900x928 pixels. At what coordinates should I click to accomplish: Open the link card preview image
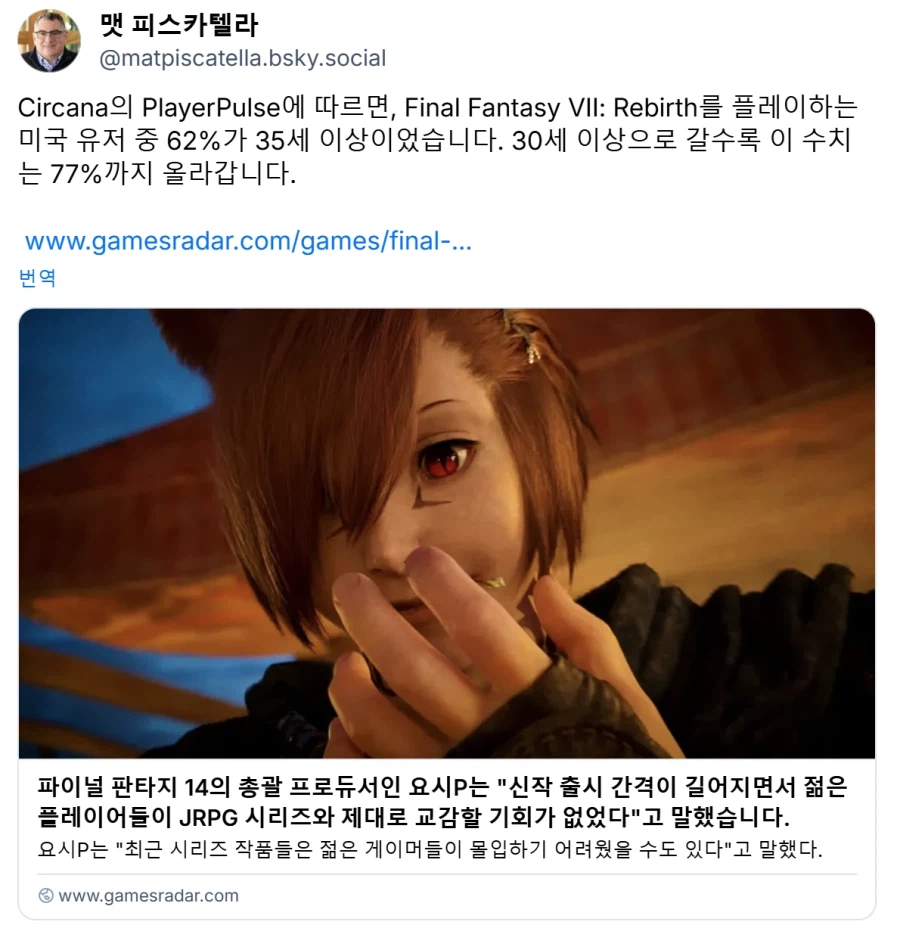[447, 533]
